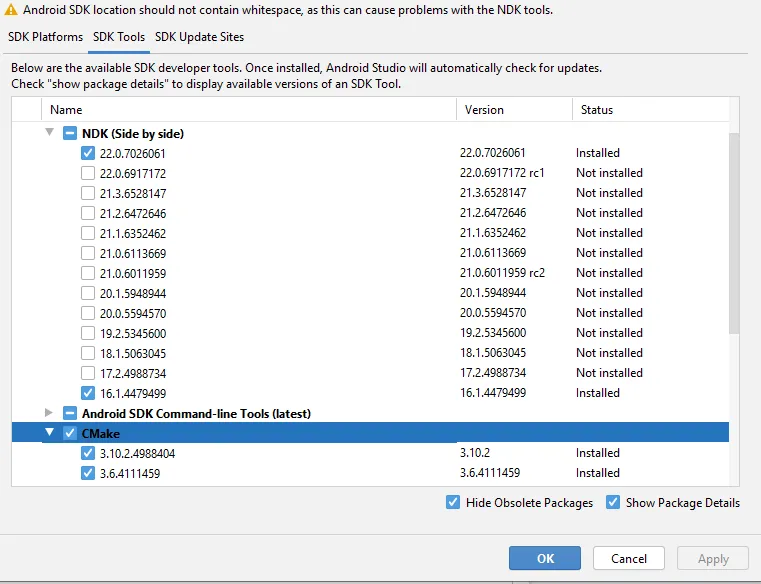761x584 pixels.
Task: Click the Status column header
Action: [x=650, y=110]
